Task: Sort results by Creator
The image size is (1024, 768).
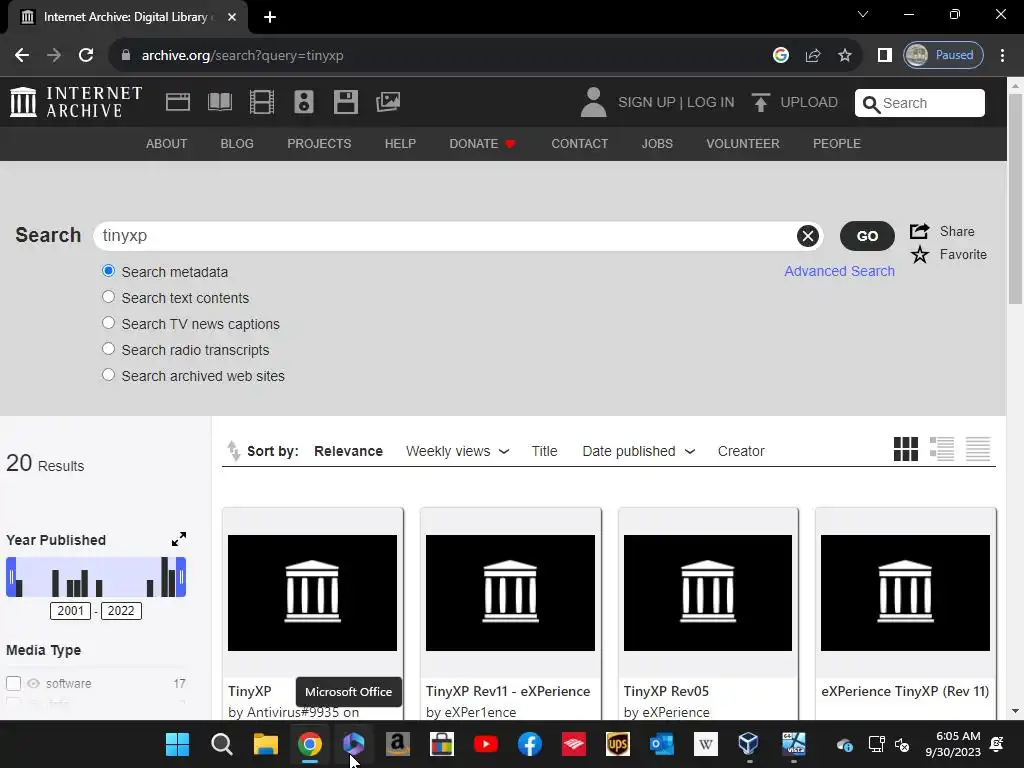Action: tap(741, 451)
